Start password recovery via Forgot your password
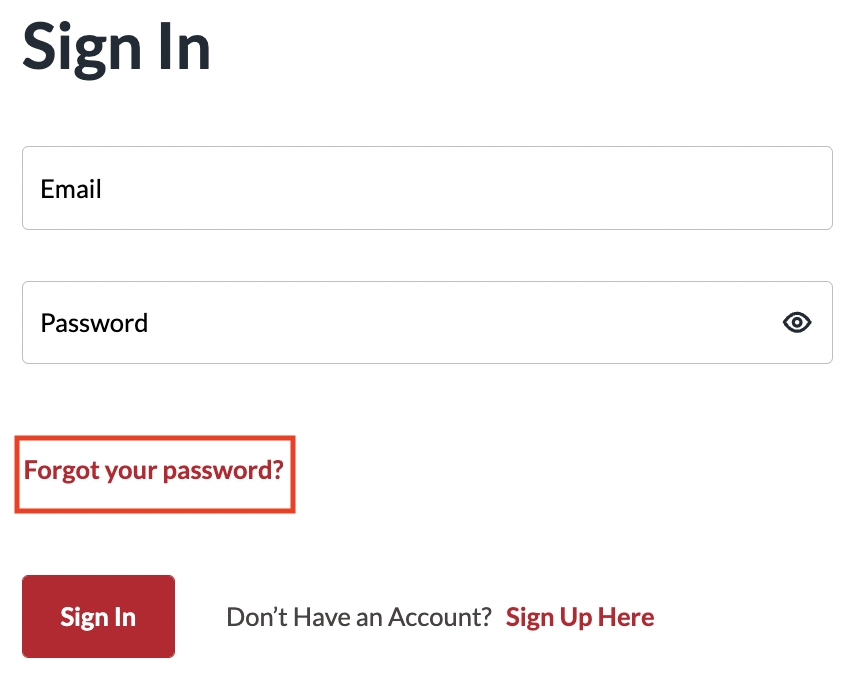854x678 pixels. pos(154,470)
